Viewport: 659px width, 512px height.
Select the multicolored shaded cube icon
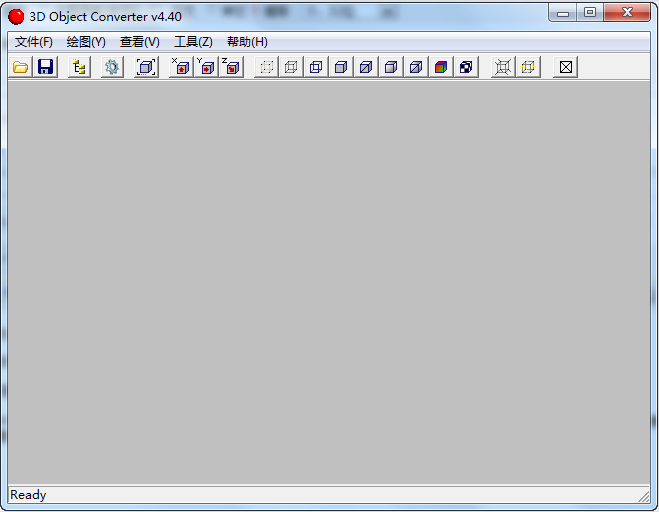tap(441, 67)
